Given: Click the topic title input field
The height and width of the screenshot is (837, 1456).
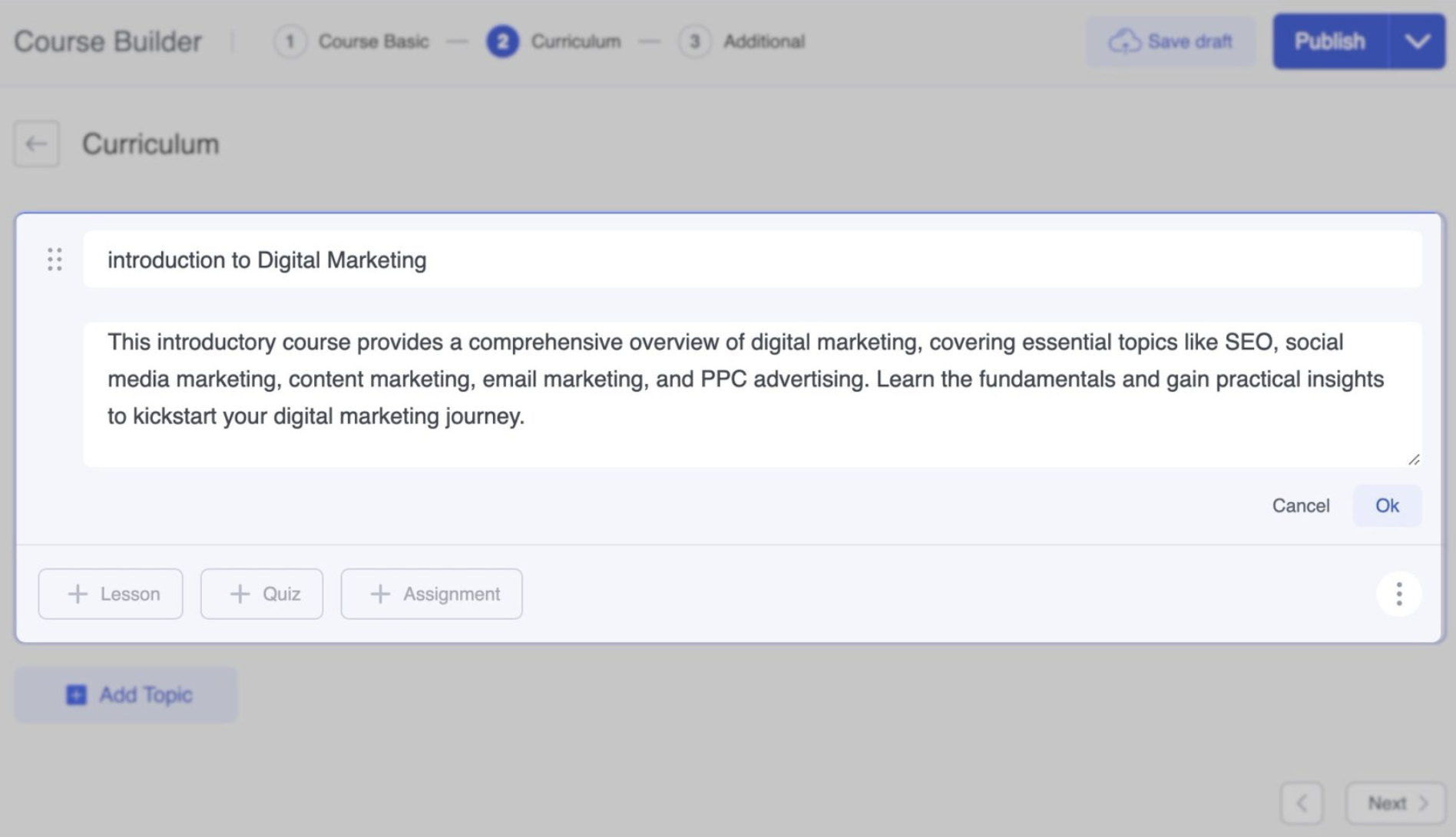Looking at the screenshot, I should [x=753, y=260].
